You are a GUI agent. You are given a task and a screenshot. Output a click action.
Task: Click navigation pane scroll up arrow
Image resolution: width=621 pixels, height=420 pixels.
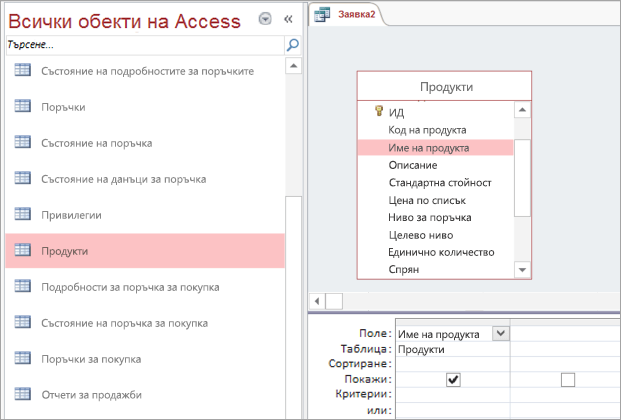[293, 66]
